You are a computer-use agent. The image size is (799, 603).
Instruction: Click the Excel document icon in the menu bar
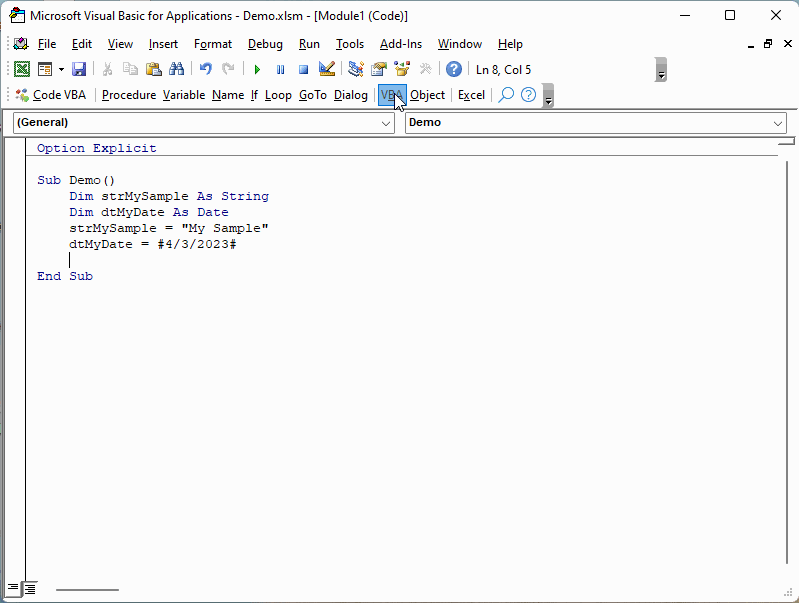point(21,44)
